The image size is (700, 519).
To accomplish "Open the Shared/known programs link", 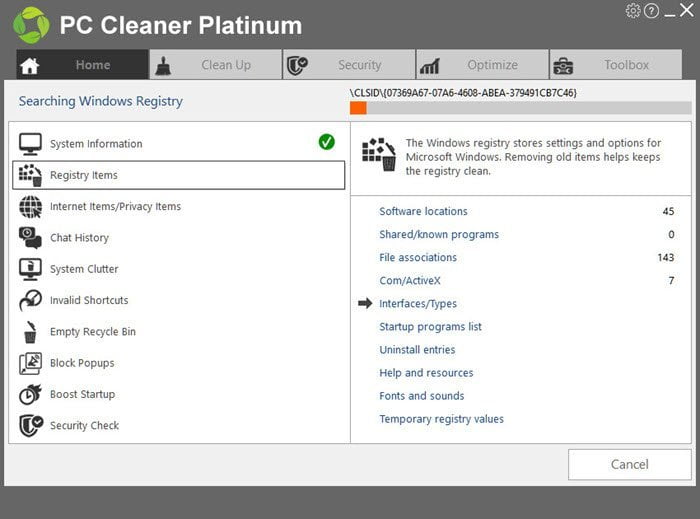I will pyautogui.click(x=439, y=235).
